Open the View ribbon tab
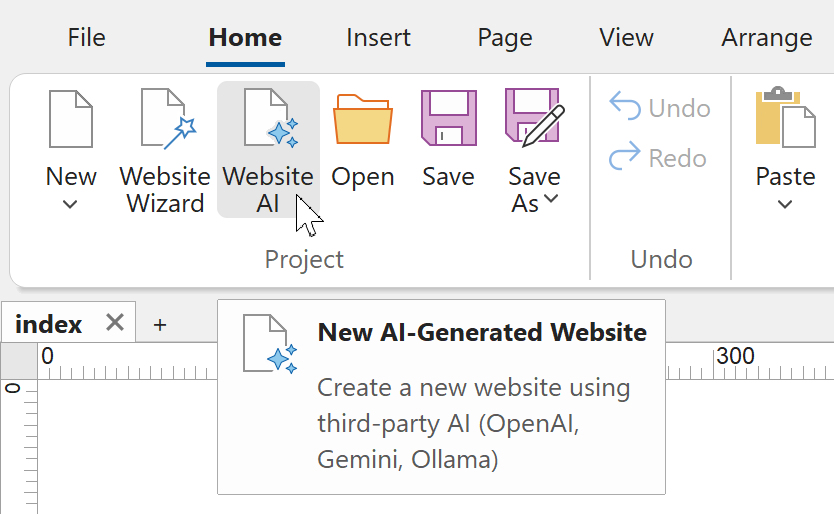 pos(626,38)
